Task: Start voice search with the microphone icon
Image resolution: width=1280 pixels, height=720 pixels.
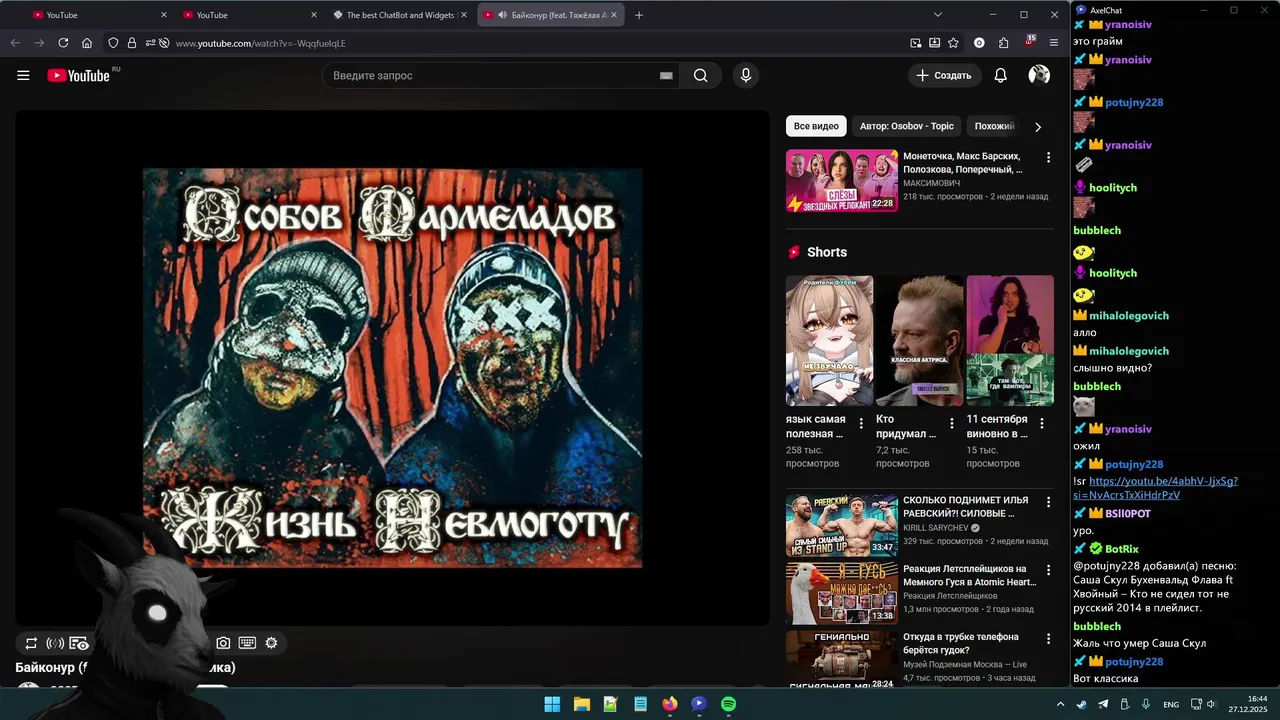Action: [745, 75]
